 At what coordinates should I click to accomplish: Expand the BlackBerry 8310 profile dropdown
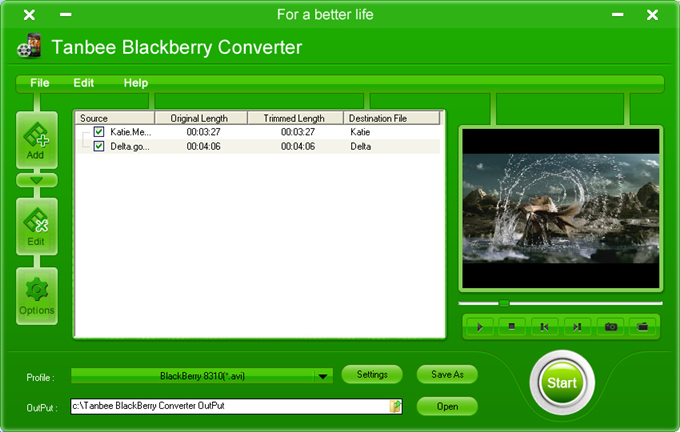click(322, 376)
